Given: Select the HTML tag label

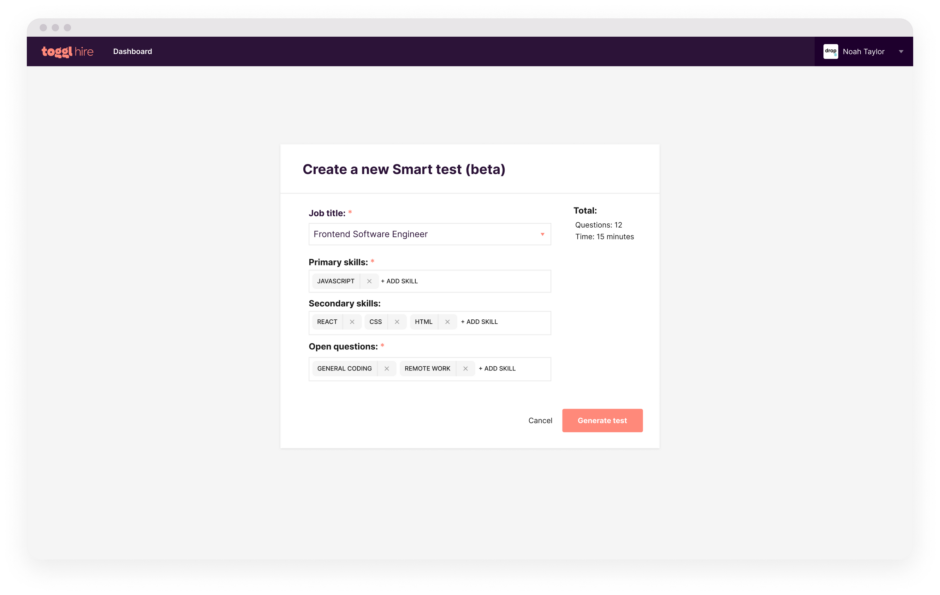Looking at the screenshot, I should tap(423, 322).
